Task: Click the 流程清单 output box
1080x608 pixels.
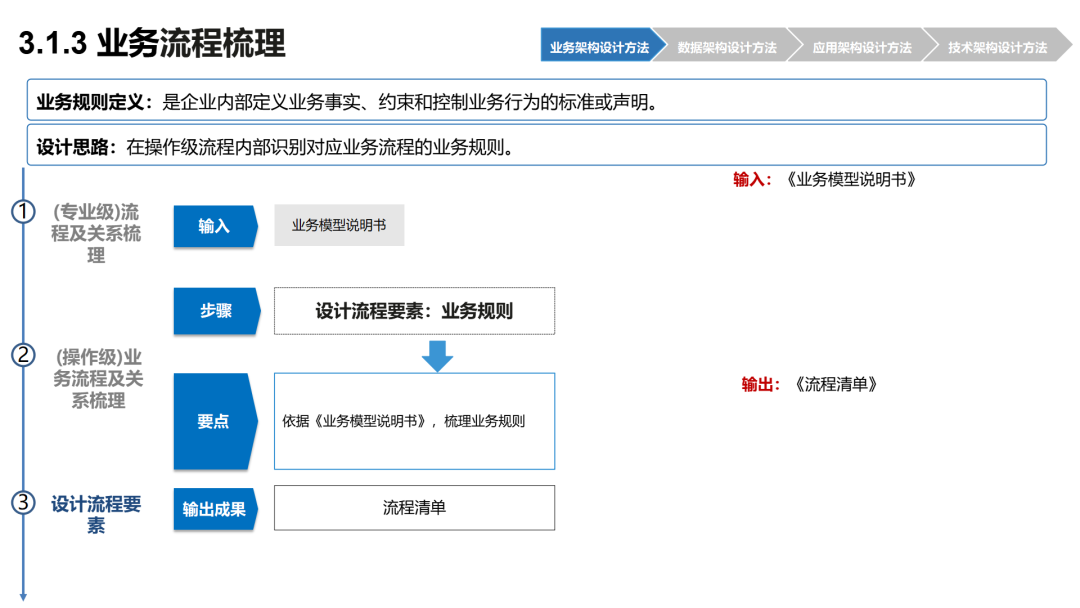Action: click(x=414, y=507)
